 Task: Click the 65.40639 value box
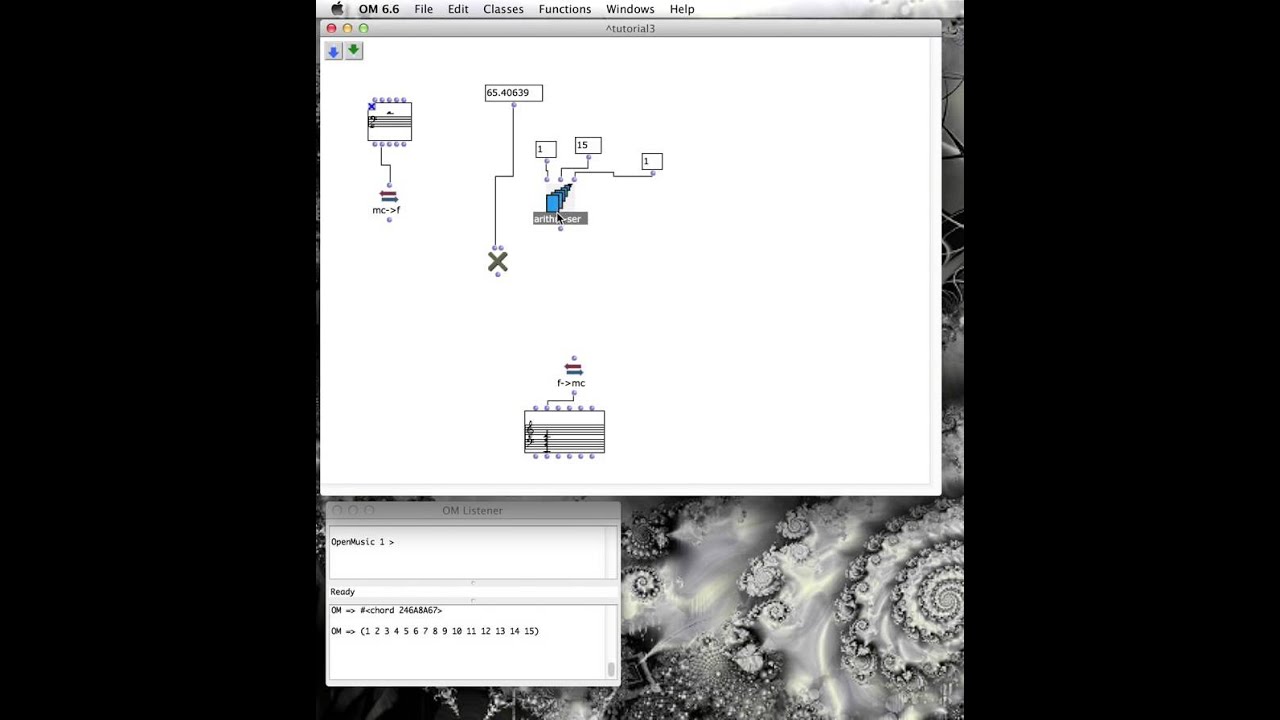pos(514,93)
